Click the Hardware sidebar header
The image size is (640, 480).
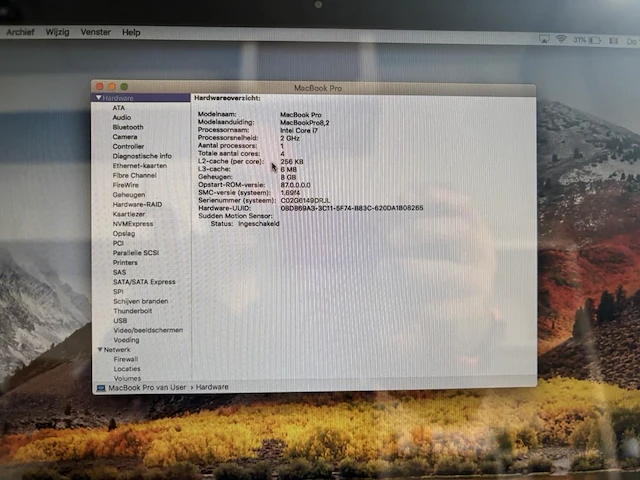(118, 98)
